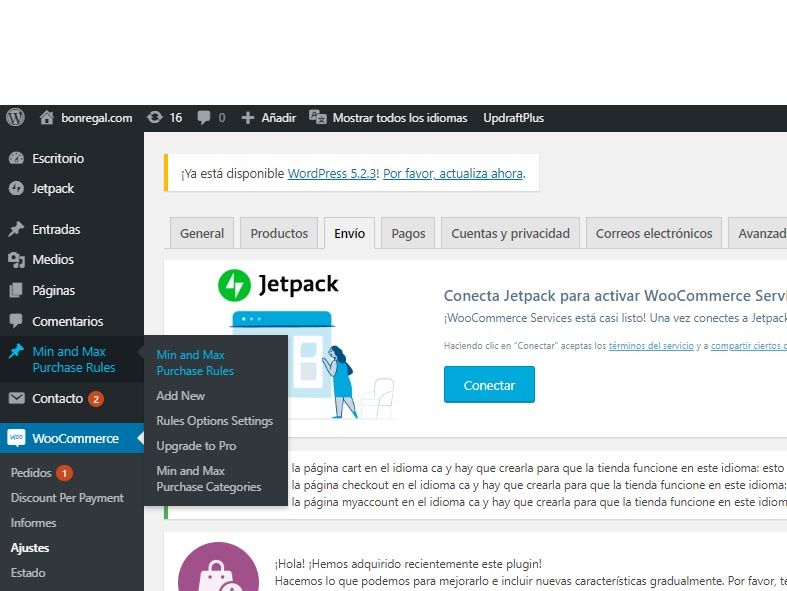The height and width of the screenshot is (591, 787).
Task: Open Páginas in the sidebar
Action: tap(53, 290)
